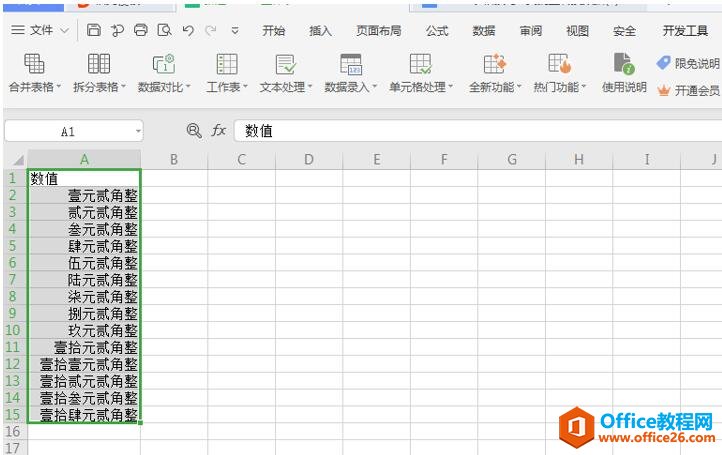Click the 合并表格 icon
The image size is (722, 455).
34,64
